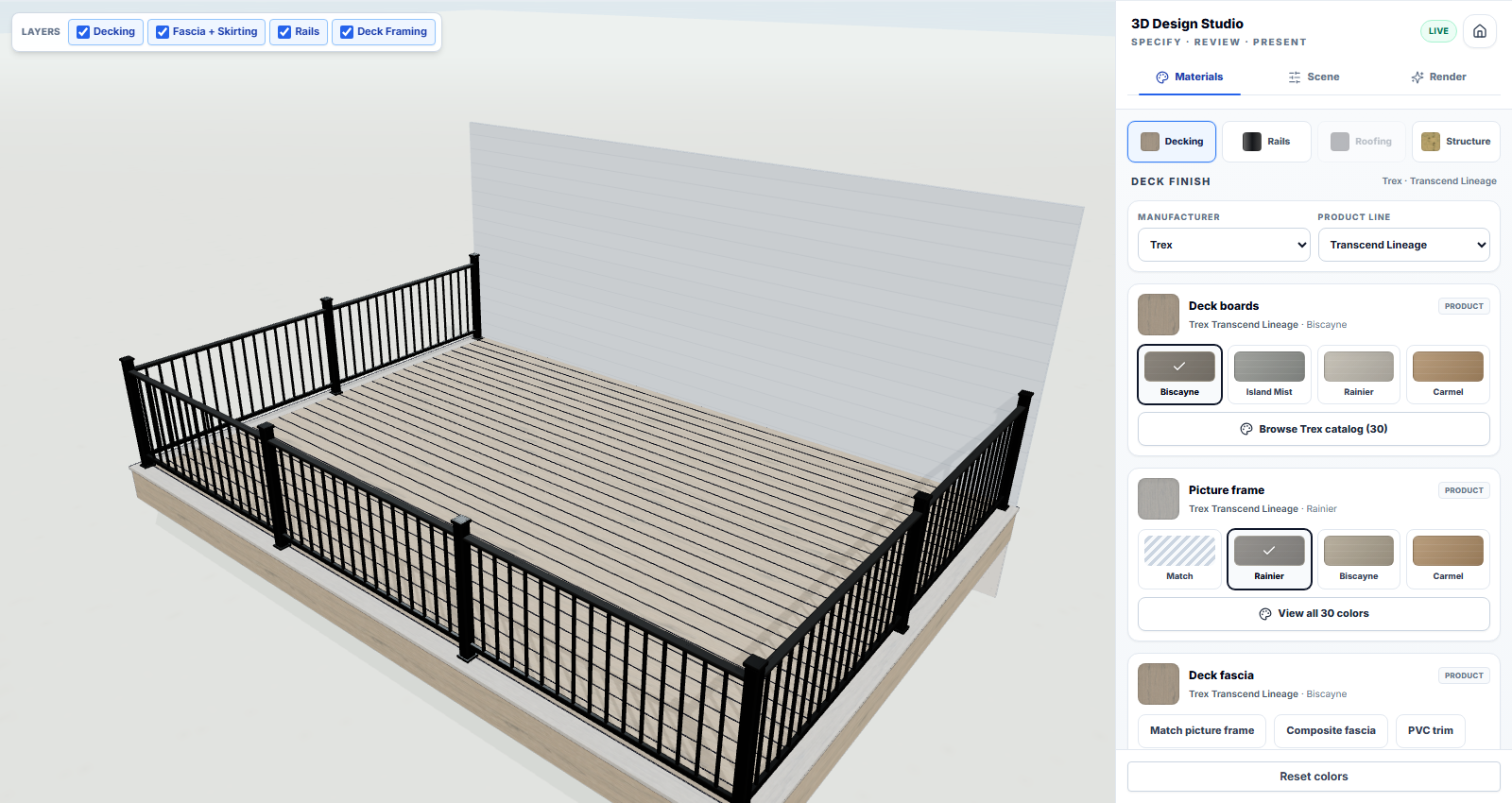Click the Decking category swatch icon
The width and height of the screenshot is (1512, 803).
(1150, 142)
